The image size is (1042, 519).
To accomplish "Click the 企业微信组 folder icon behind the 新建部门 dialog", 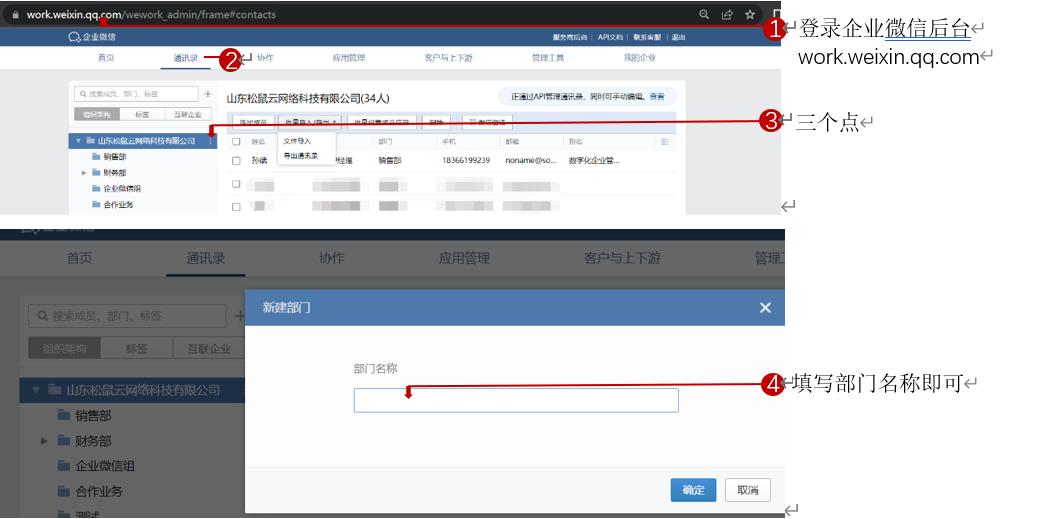I will click(x=64, y=466).
